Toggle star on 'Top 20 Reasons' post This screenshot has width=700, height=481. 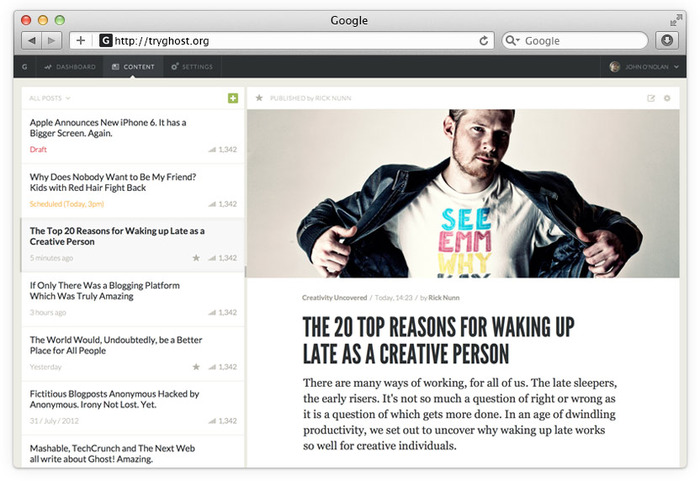[196, 258]
